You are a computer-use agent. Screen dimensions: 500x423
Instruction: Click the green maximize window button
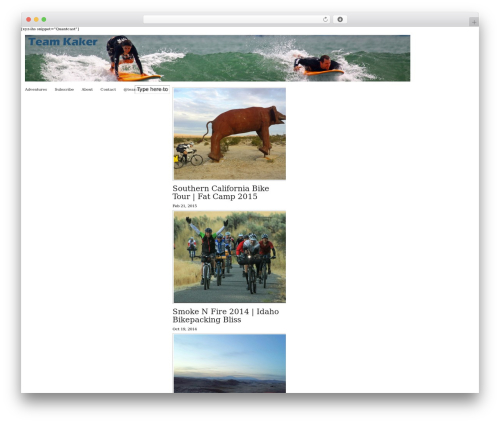tap(44, 19)
